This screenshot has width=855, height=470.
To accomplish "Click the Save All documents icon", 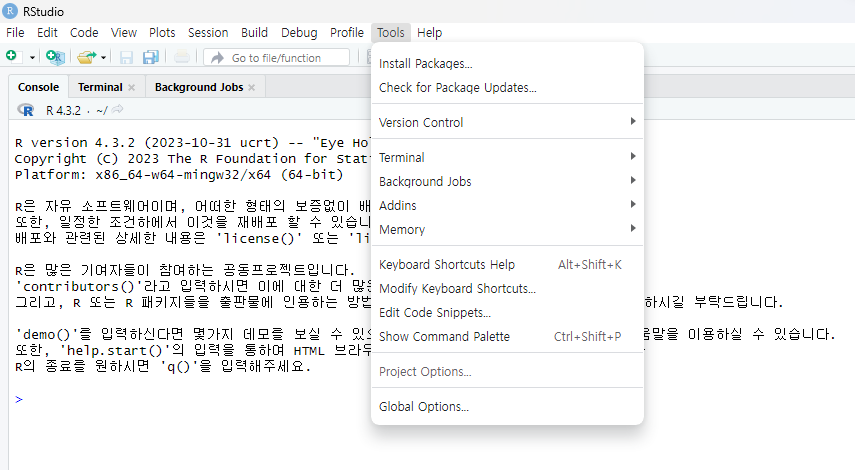I will coord(150,57).
